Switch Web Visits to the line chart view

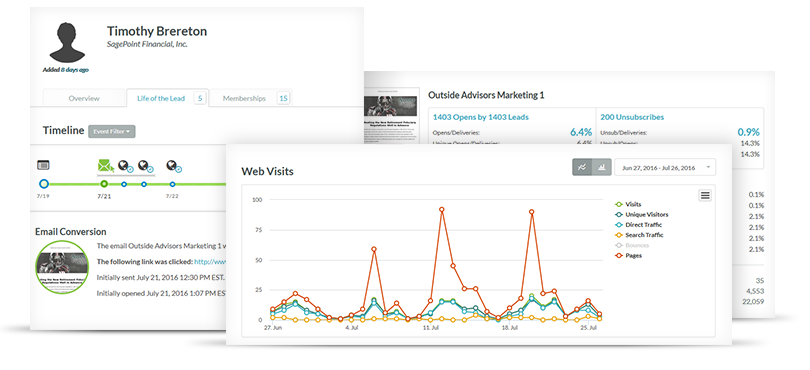point(582,167)
